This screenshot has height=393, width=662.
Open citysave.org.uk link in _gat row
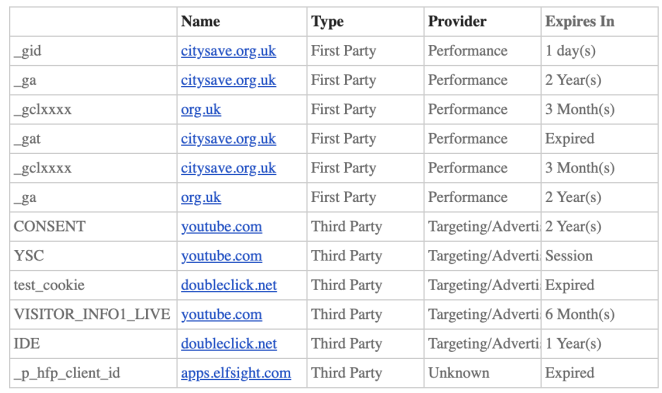(x=228, y=139)
